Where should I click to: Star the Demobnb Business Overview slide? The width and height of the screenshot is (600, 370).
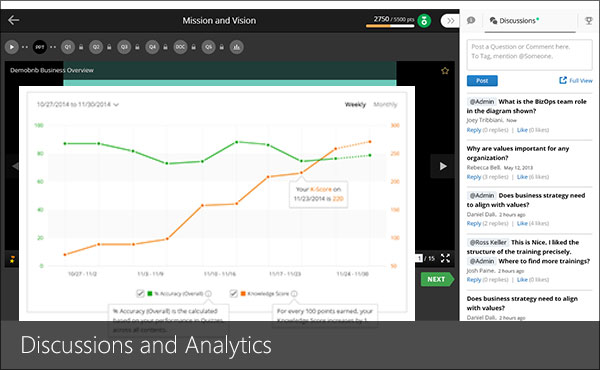click(x=445, y=71)
